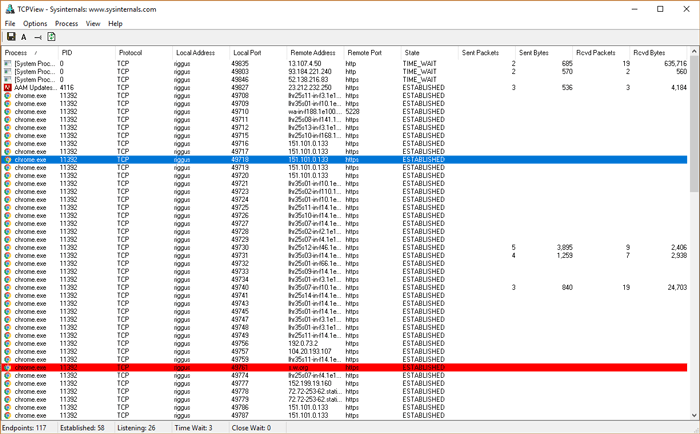This screenshot has height=434, width=700.
Task: Click Sent Bytes value 1,259
Action: (565, 255)
